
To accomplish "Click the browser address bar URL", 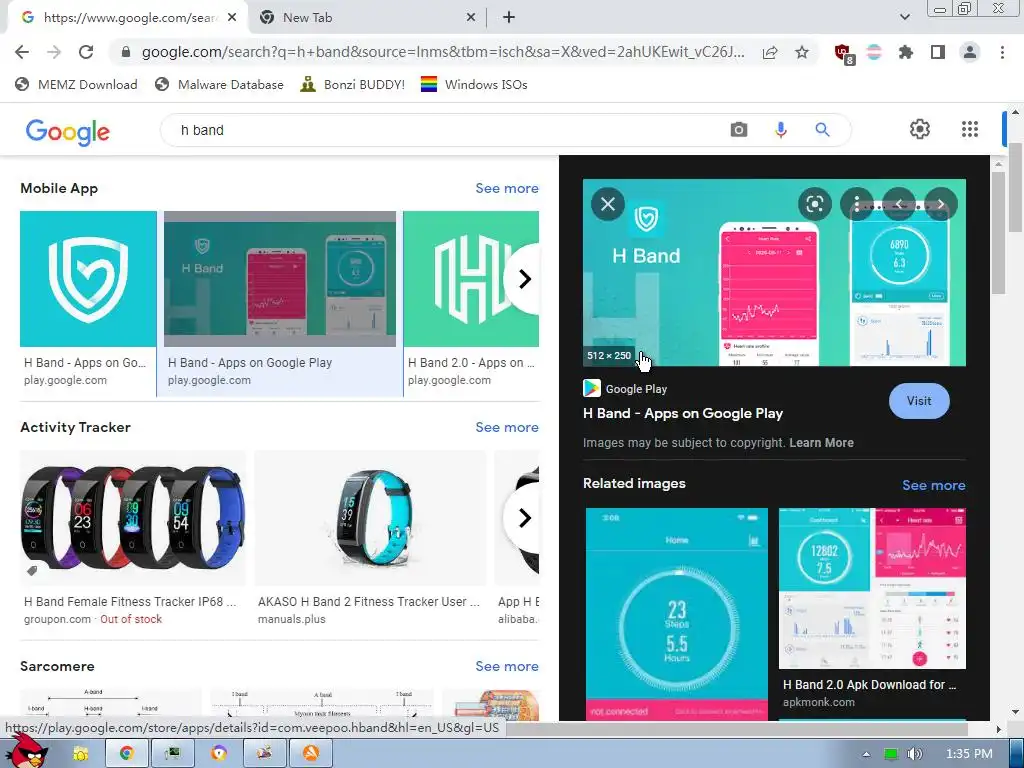I will (443, 52).
